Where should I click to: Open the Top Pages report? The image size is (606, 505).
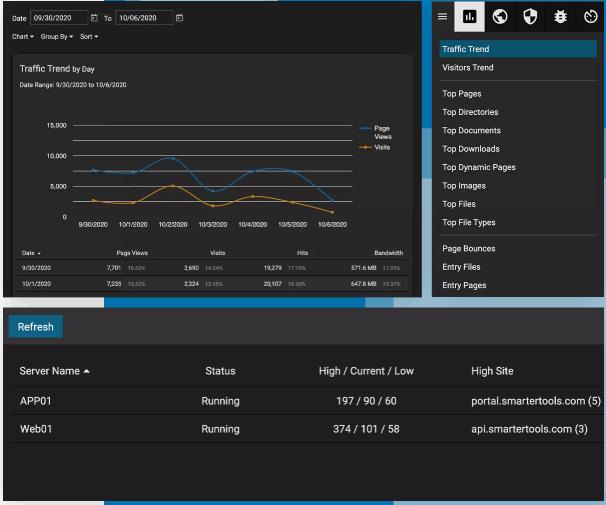coord(462,94)
